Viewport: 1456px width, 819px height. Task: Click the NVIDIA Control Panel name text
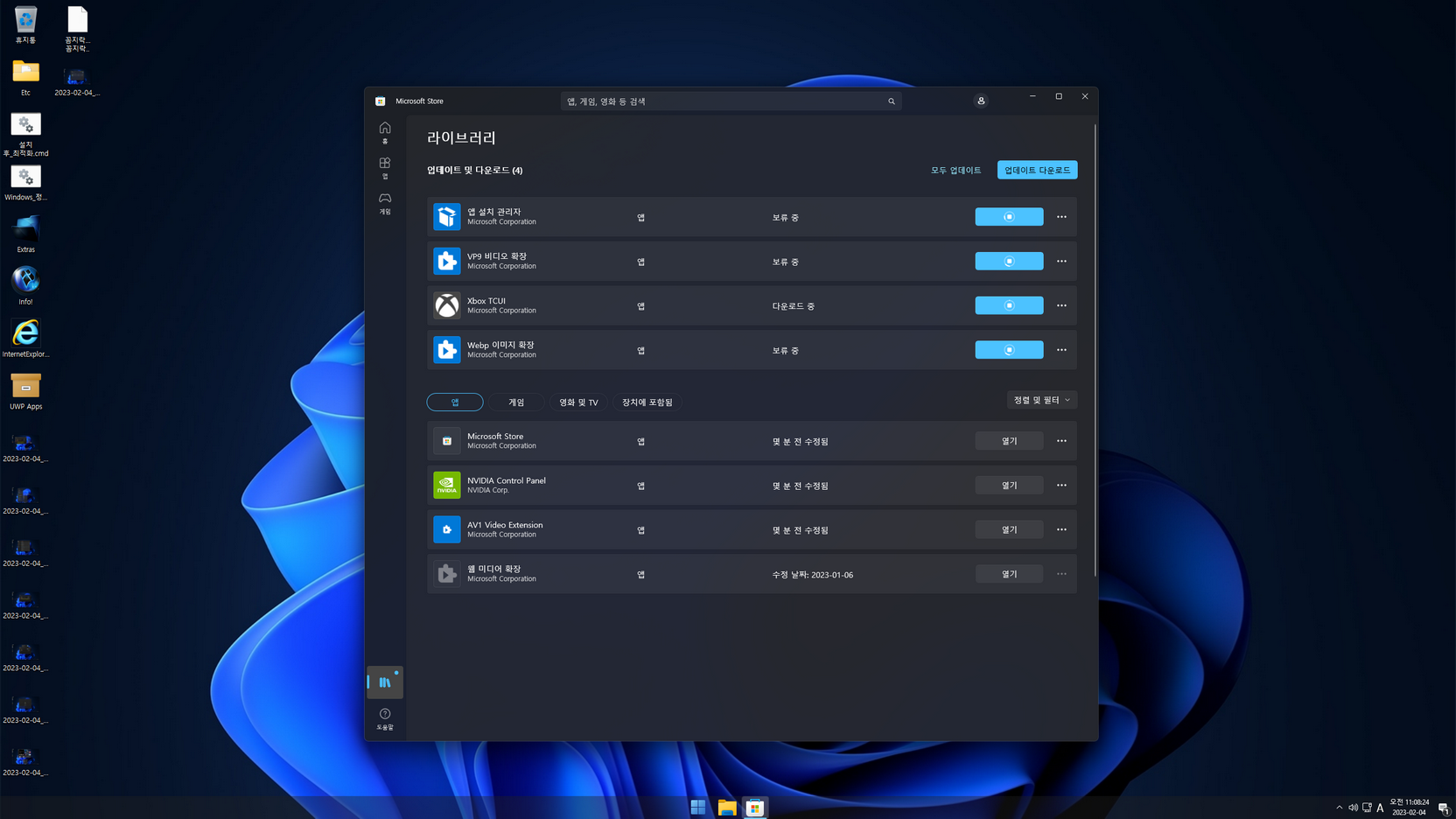tap(507, 480)
